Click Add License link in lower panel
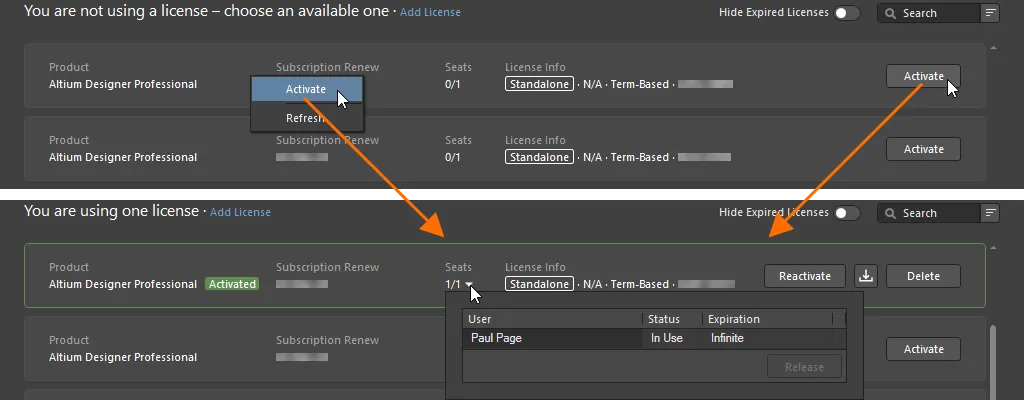The image size is (1024, 400). [x=240, y=212]
